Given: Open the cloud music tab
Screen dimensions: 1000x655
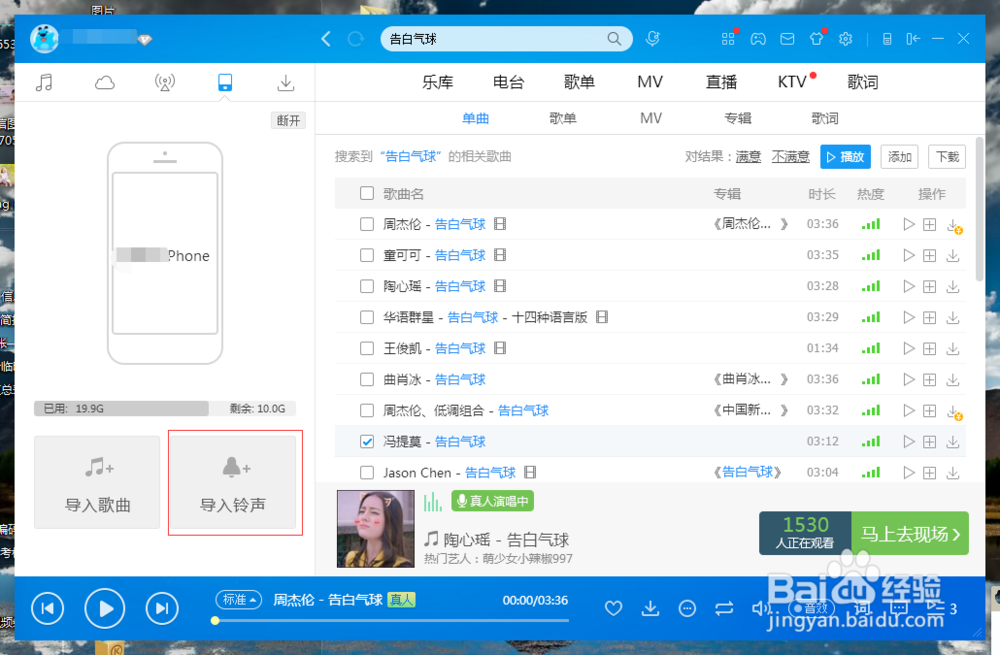Looking at the screenshot, I should [x=105, y=82].
